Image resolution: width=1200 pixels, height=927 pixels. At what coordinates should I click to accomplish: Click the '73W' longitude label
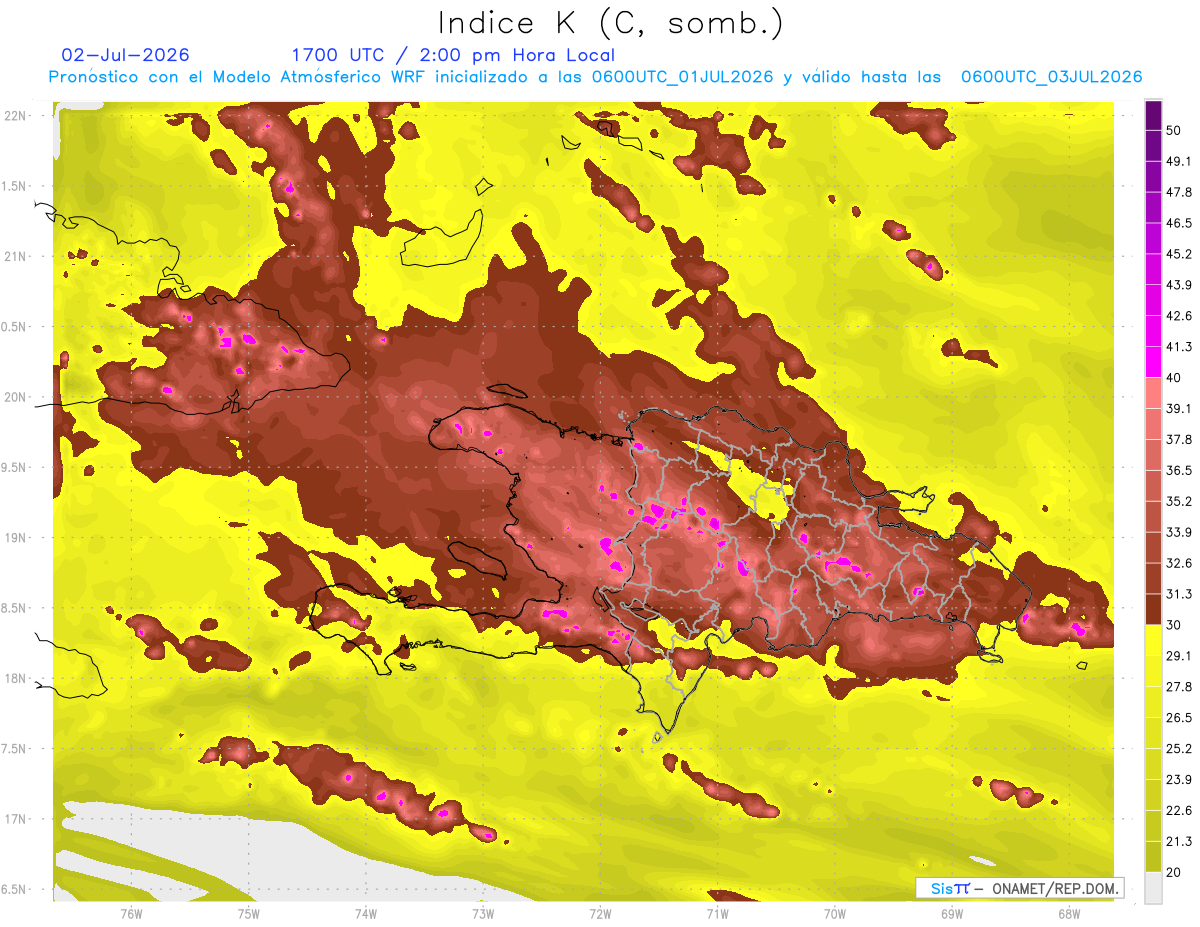click(483, 913)
